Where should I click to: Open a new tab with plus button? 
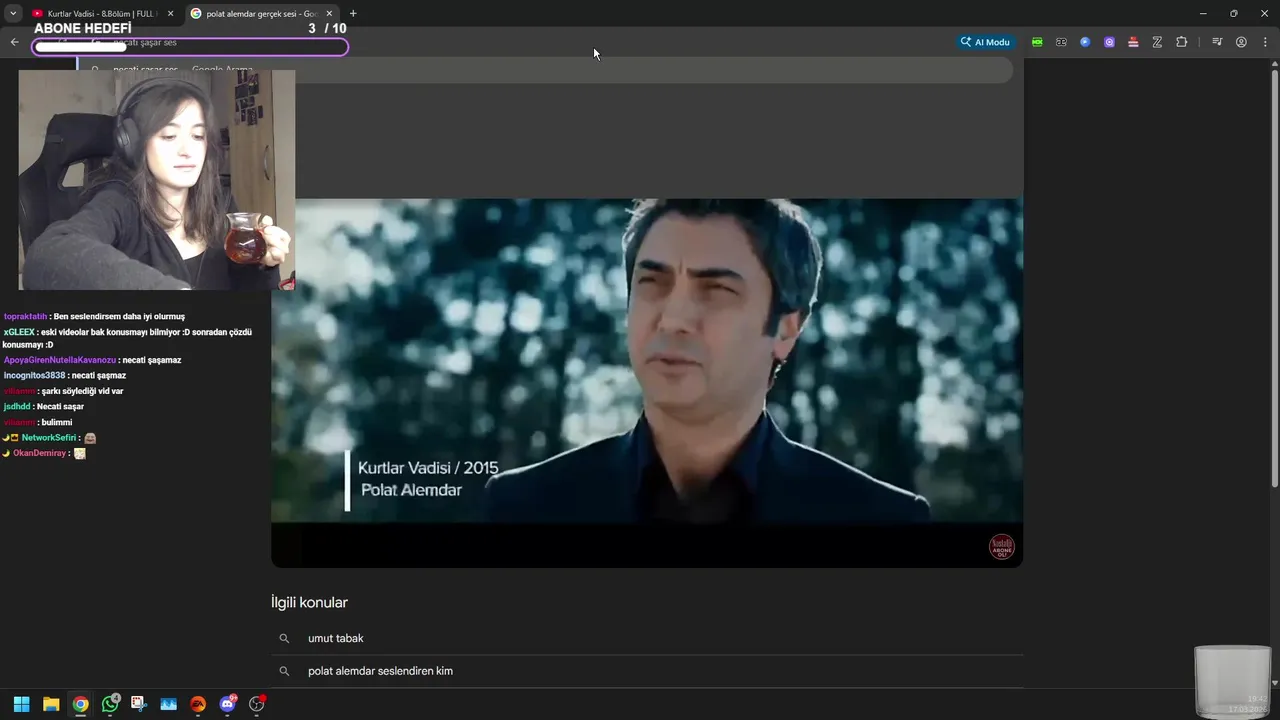(353, 13)
